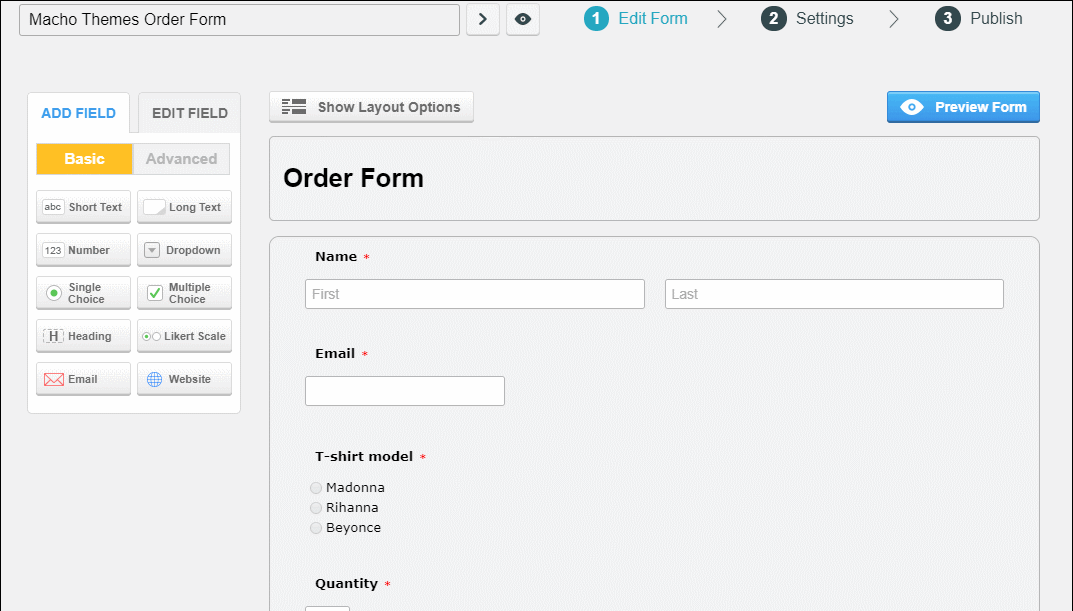Viewport: 1073px width, 611px height.
Task: Click the chevron between Settings and Publish
Action: pyautogui.click(x=893, y=18)
